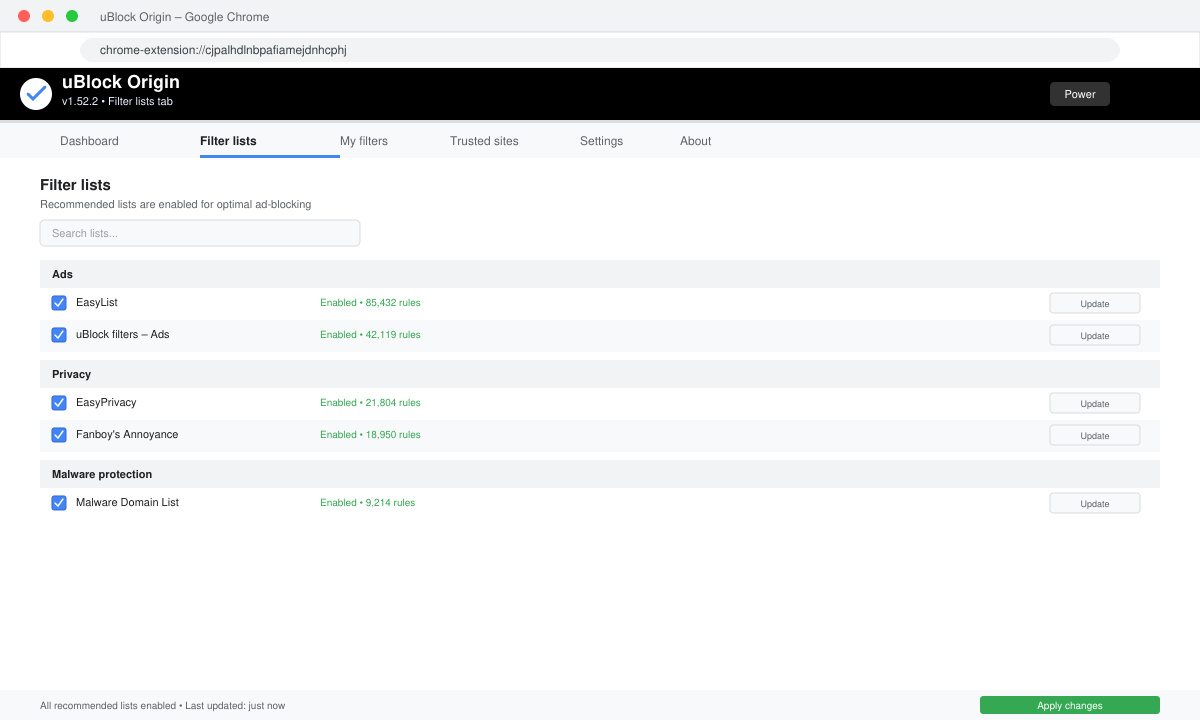
Task: Select the Filter lists tab
Action: coord(228,141)
